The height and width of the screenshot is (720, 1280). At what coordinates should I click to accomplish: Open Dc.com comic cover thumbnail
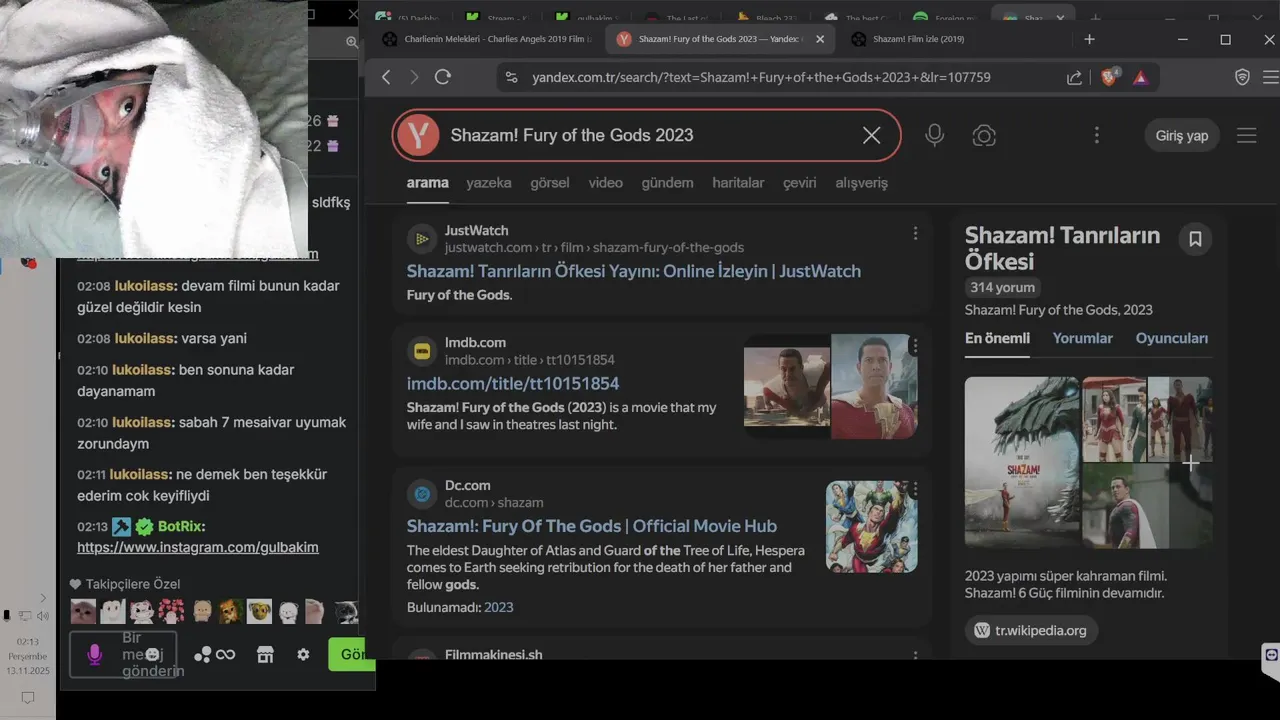(871, 527)
